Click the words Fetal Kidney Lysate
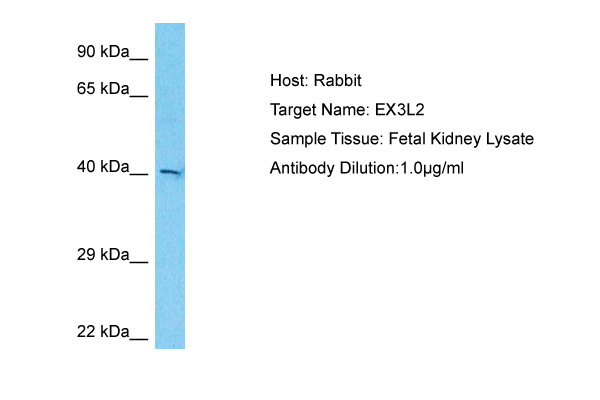 (461, 139)
